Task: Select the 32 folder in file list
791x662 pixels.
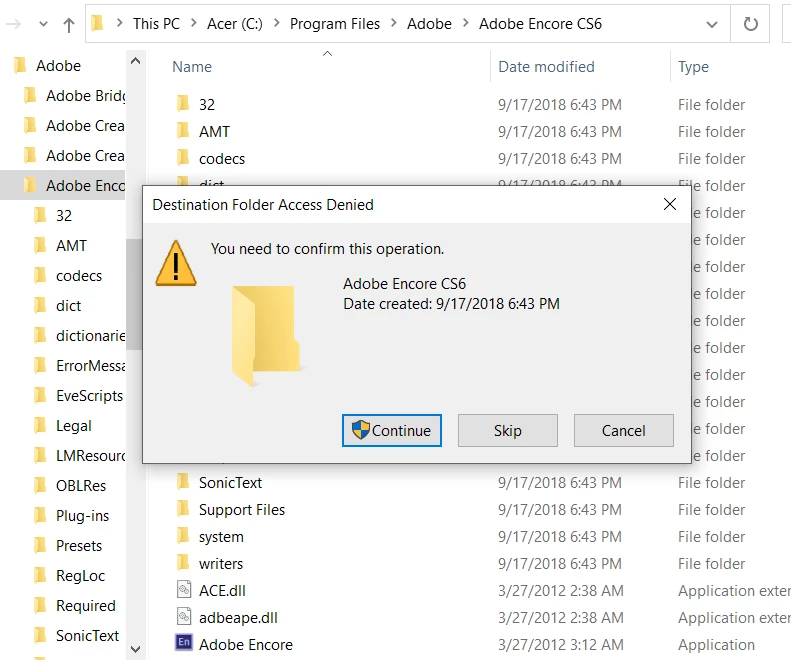Action: coord(207,104)
